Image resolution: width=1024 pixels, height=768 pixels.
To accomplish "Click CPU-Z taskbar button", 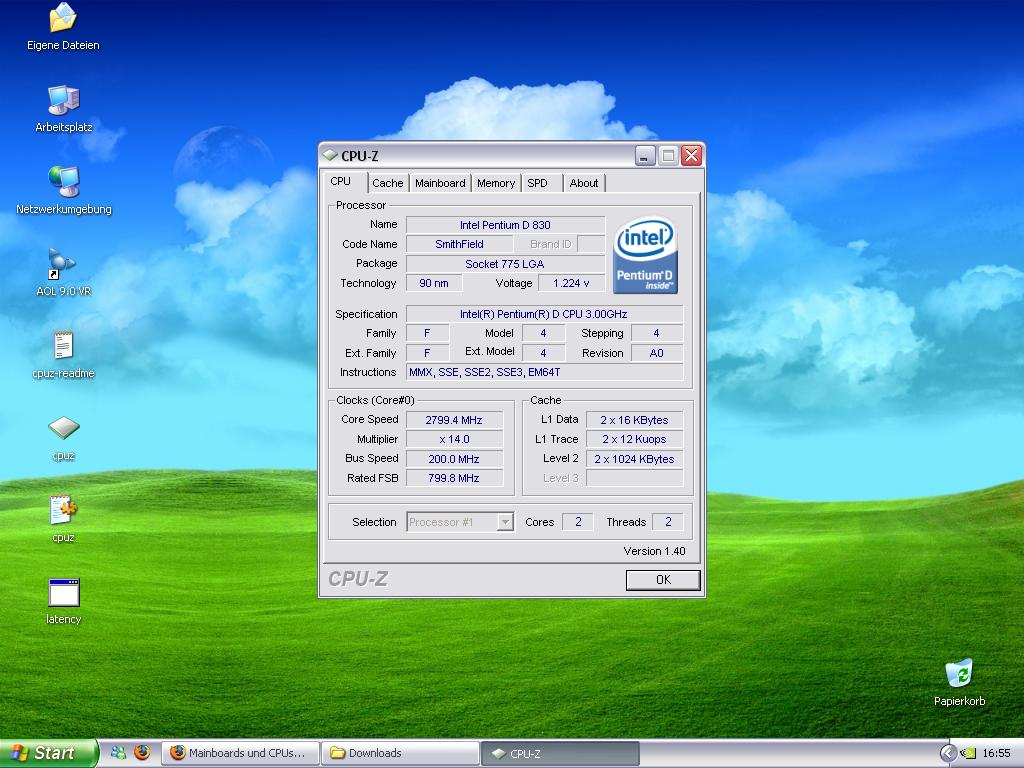I will coord(560,753).
